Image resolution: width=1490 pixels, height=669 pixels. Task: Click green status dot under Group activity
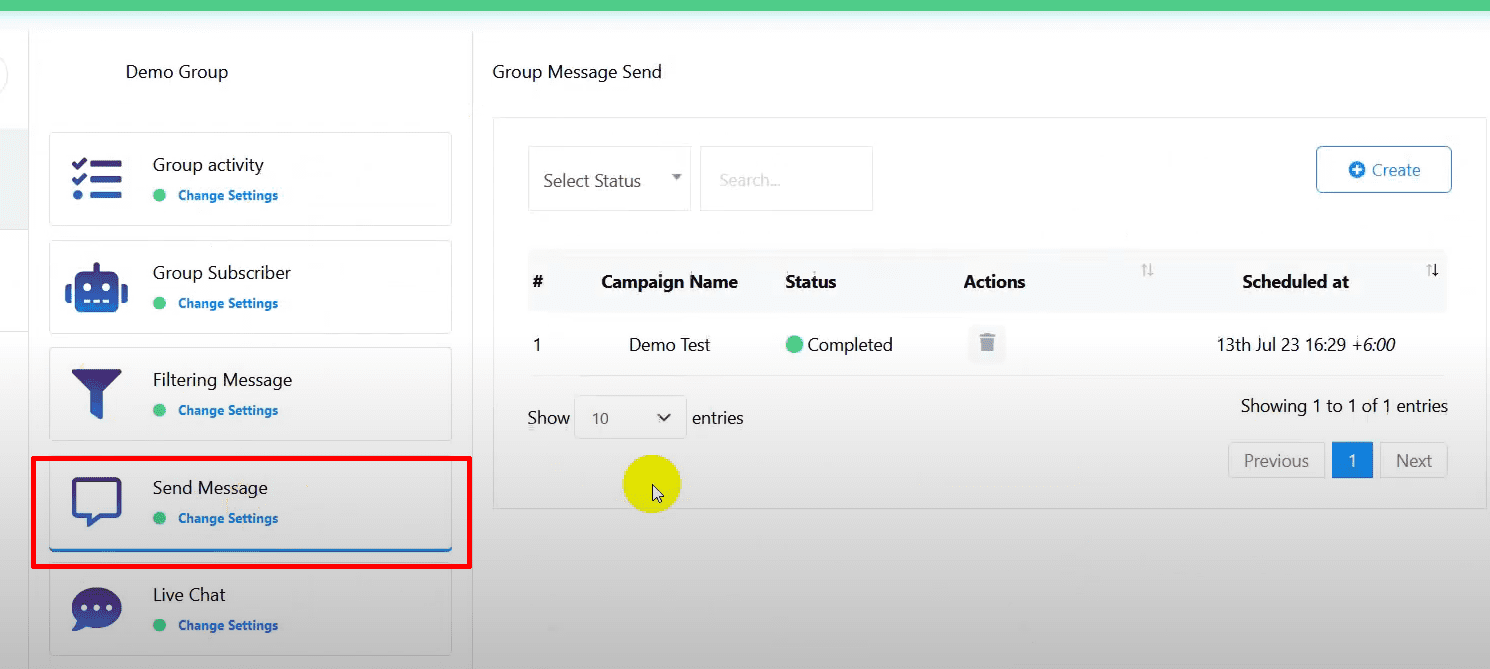(159, 196)
